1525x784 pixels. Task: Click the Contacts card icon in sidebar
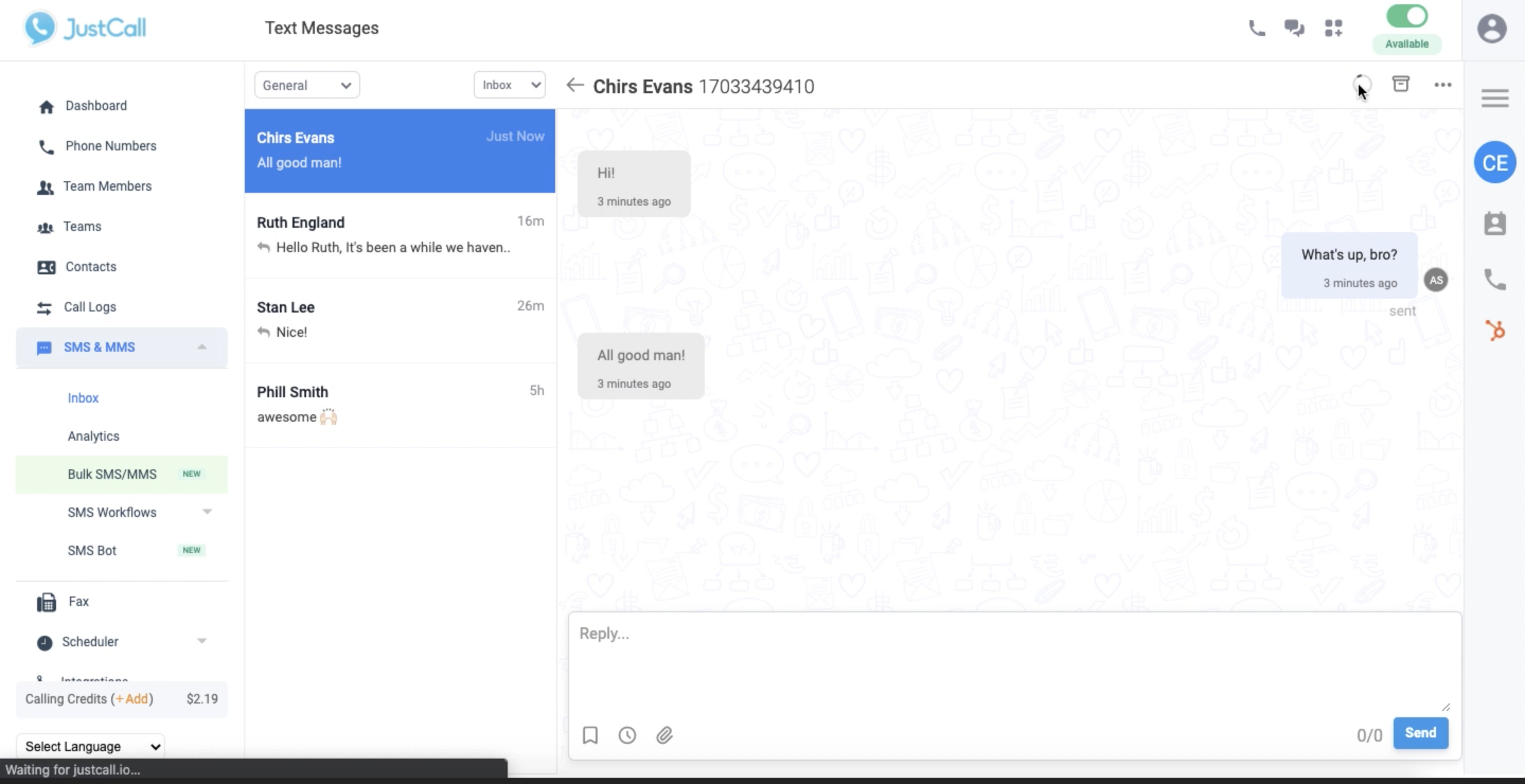pos(46,267)
